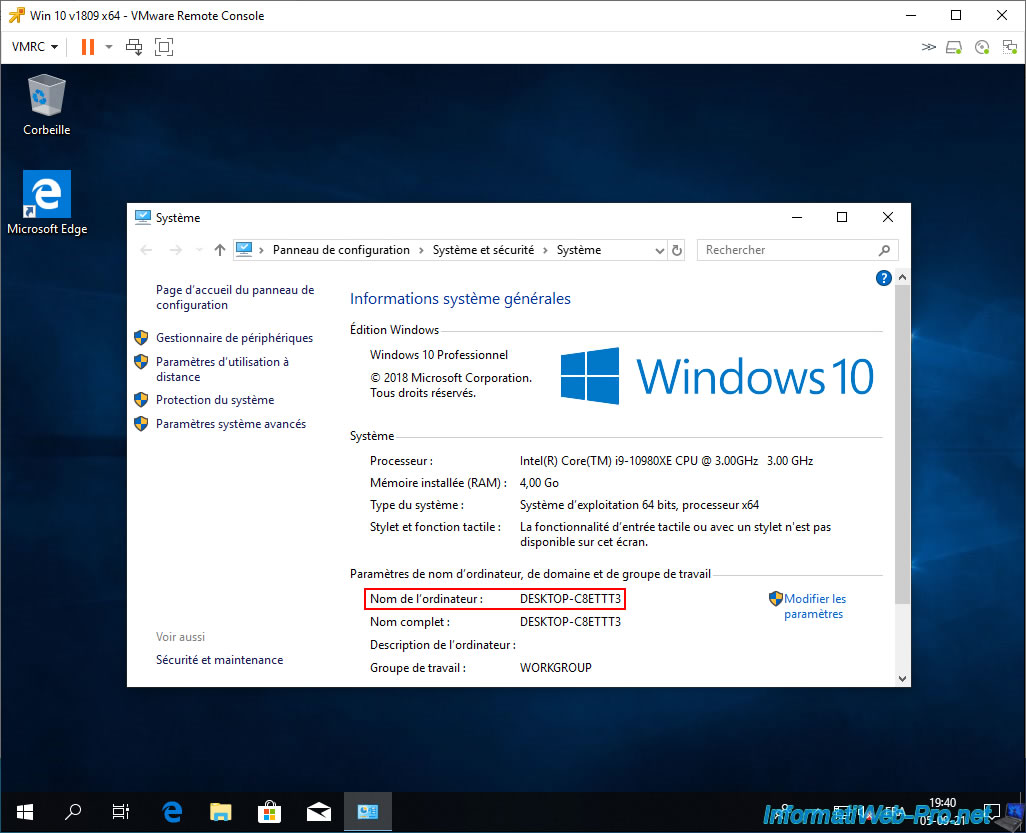Open help with the question mark icon
The width and height of the screenshot is (1026, 833).
click(x=883, y=278)
